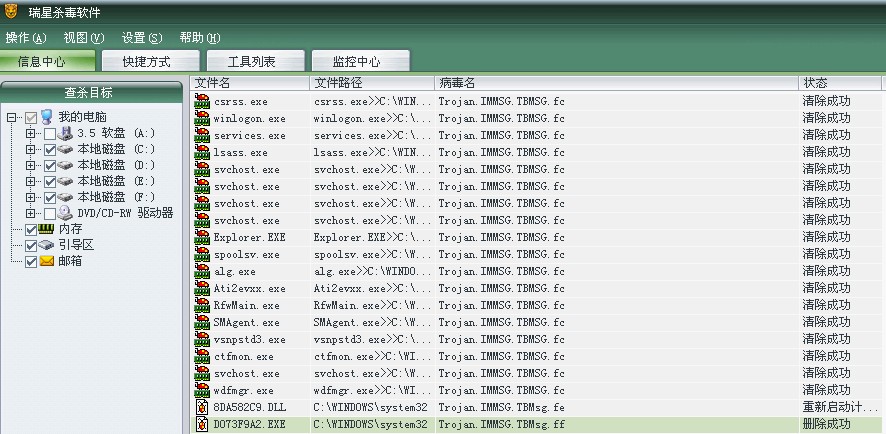Expand the 本地磁盘 (E:) node
The image size is (886, 434).
point(31,181)
